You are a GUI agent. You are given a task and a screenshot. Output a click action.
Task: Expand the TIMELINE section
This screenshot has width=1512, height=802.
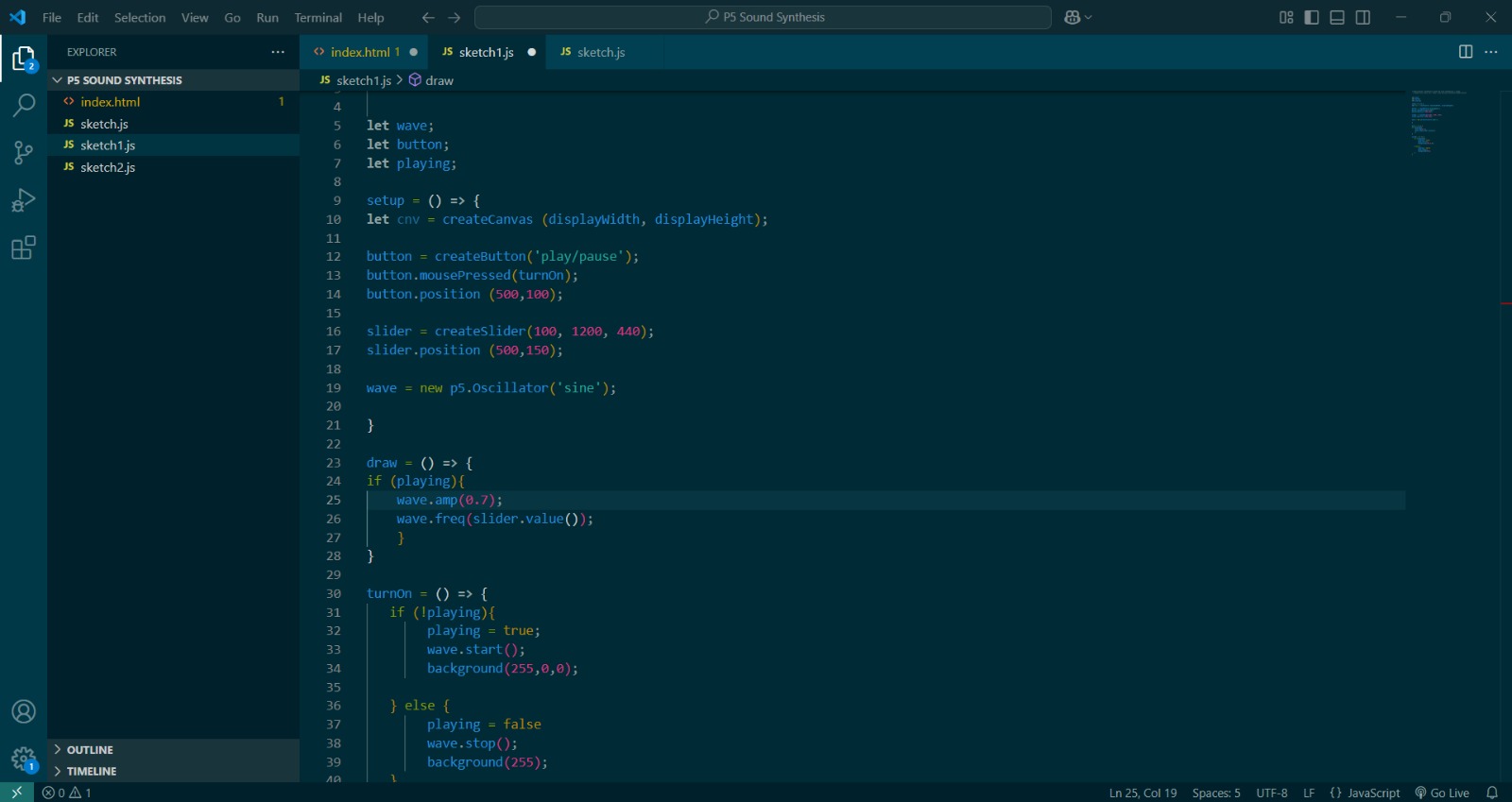point(173,771)
